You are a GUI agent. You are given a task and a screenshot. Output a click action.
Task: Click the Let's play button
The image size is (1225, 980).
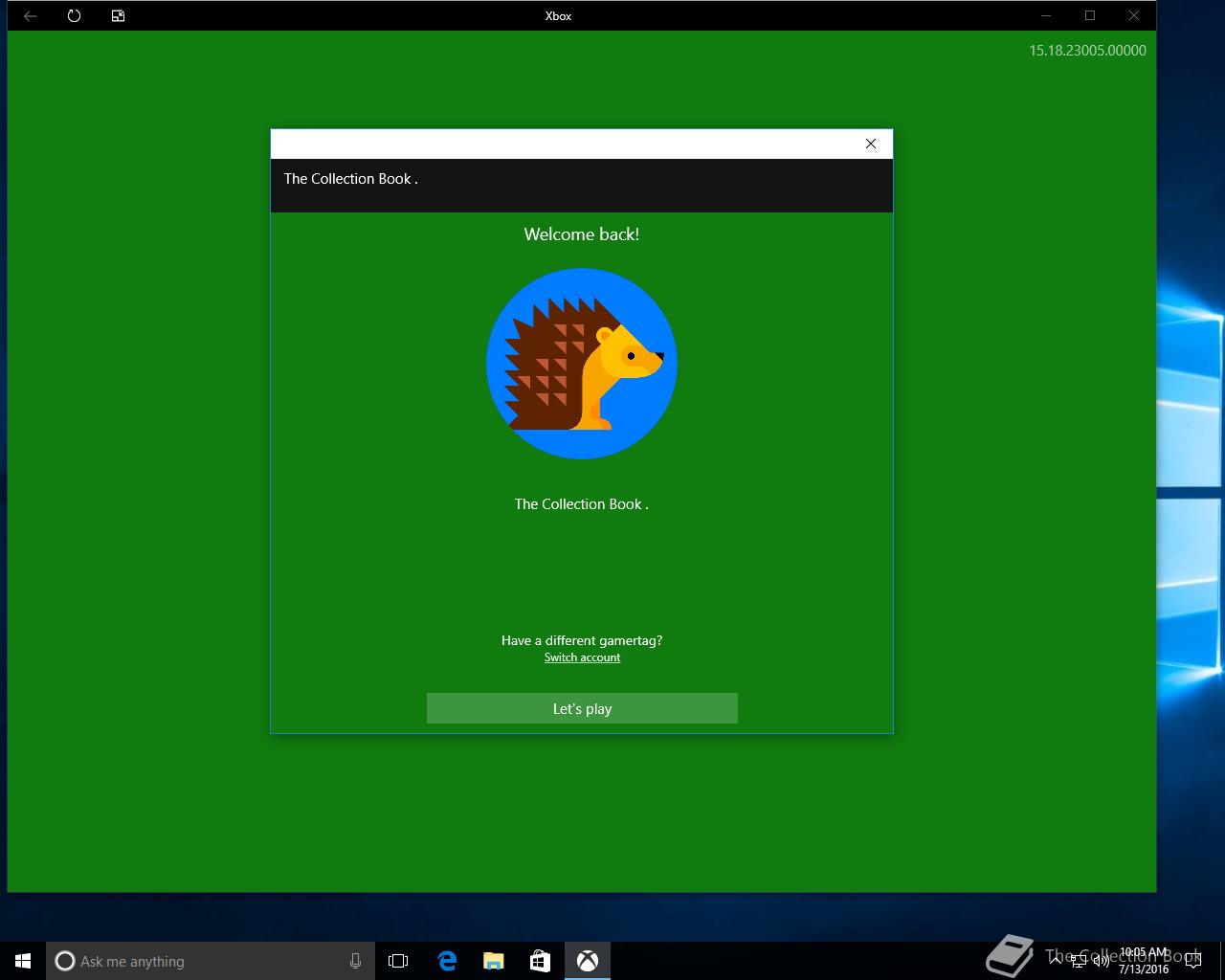click(582, 708)
